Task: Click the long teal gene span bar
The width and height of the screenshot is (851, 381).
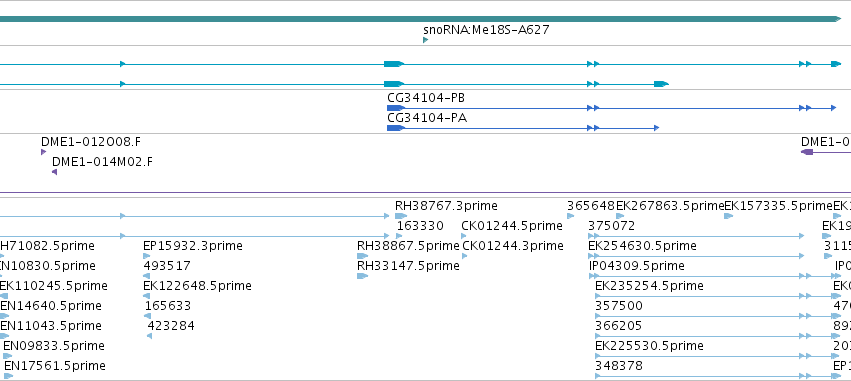Action: (x=421, y=19)
